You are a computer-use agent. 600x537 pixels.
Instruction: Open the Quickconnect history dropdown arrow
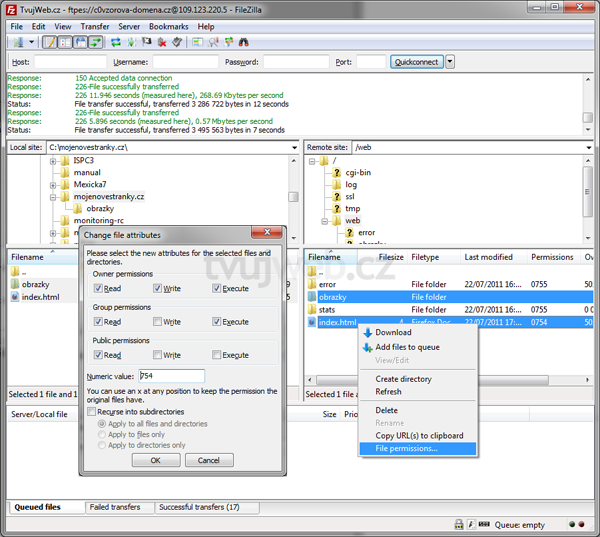click(x=450, y=62)
